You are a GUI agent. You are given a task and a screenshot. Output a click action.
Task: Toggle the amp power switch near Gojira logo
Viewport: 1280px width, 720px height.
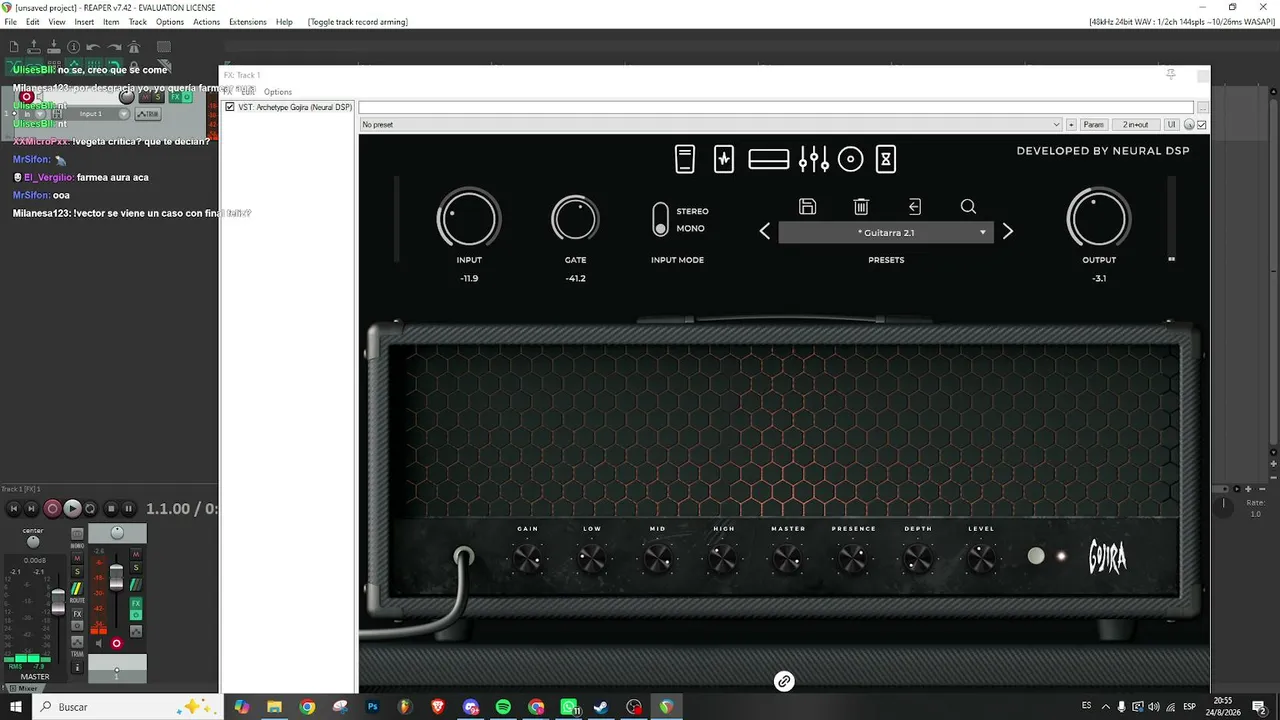point(1036,556)
